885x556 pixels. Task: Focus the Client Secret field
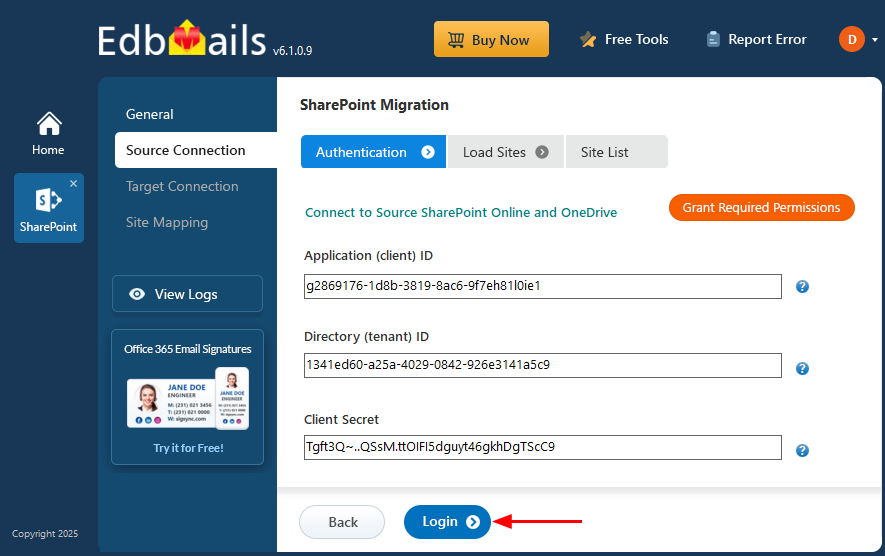(x=542, y=447)
